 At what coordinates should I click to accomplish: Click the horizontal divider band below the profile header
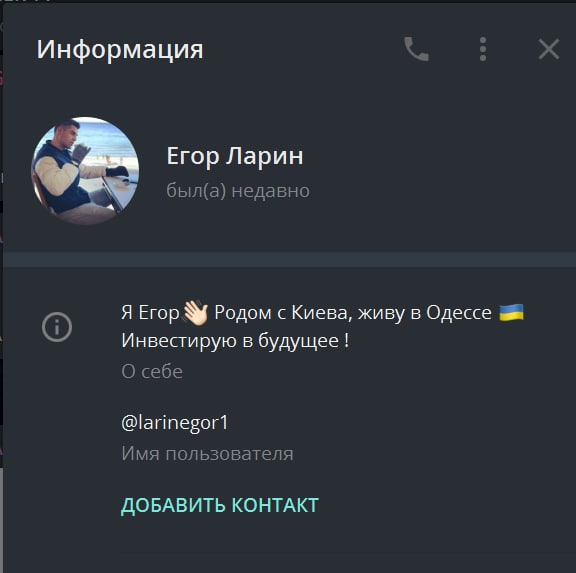tap(289, 260)
